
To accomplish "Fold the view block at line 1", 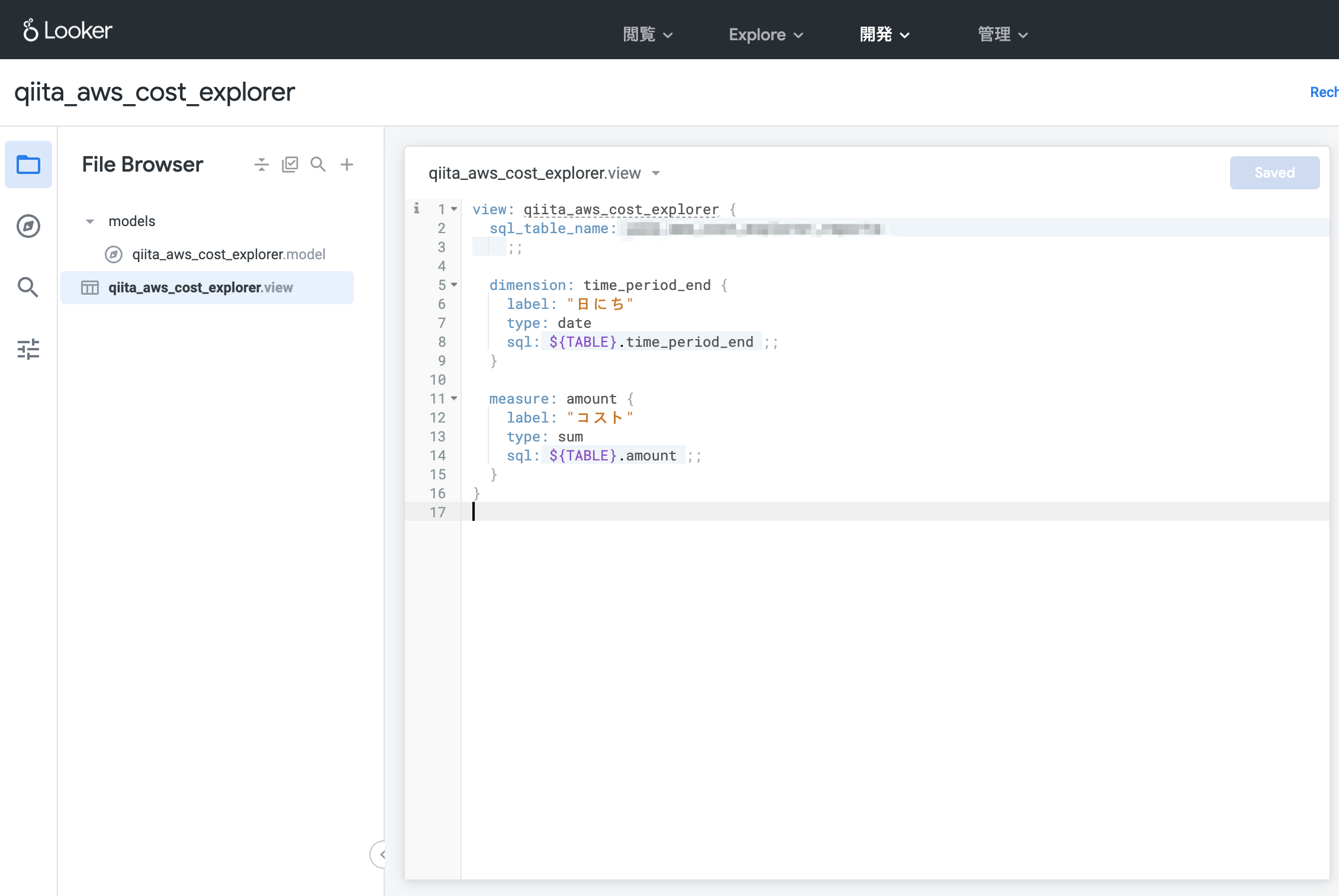I will (454, 209).
